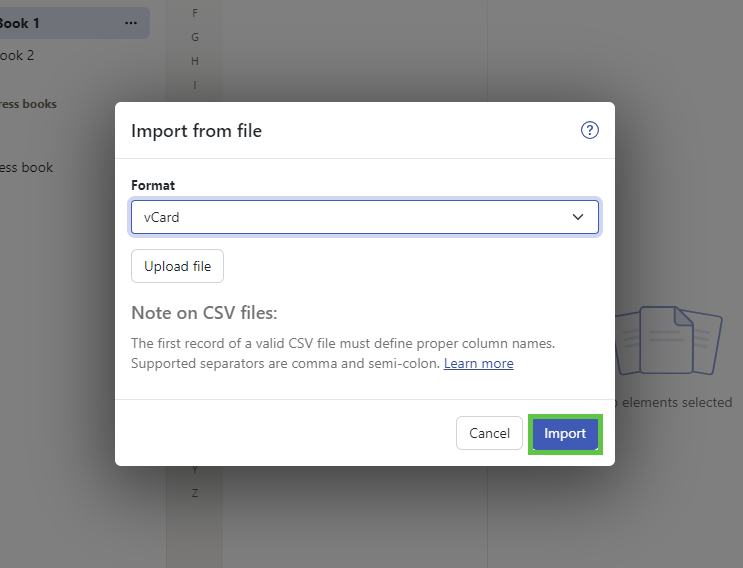
Task: Jump to letter F in index
Action: point(195,13)
